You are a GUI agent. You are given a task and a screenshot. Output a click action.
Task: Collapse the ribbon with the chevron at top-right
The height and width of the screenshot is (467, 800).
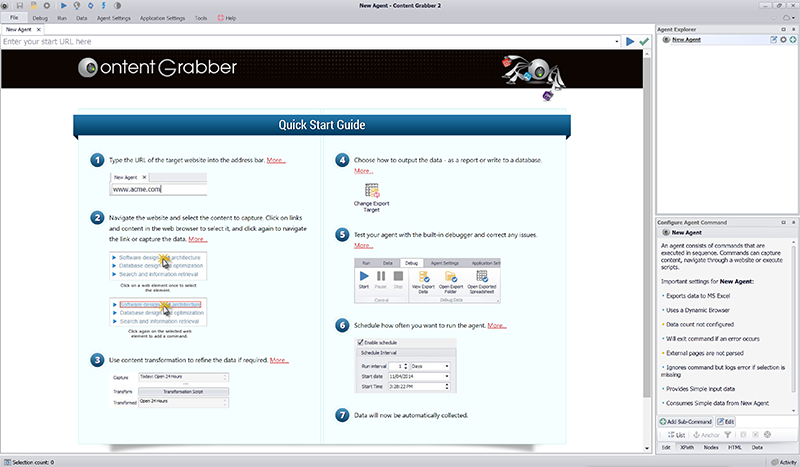click(773, 18)
